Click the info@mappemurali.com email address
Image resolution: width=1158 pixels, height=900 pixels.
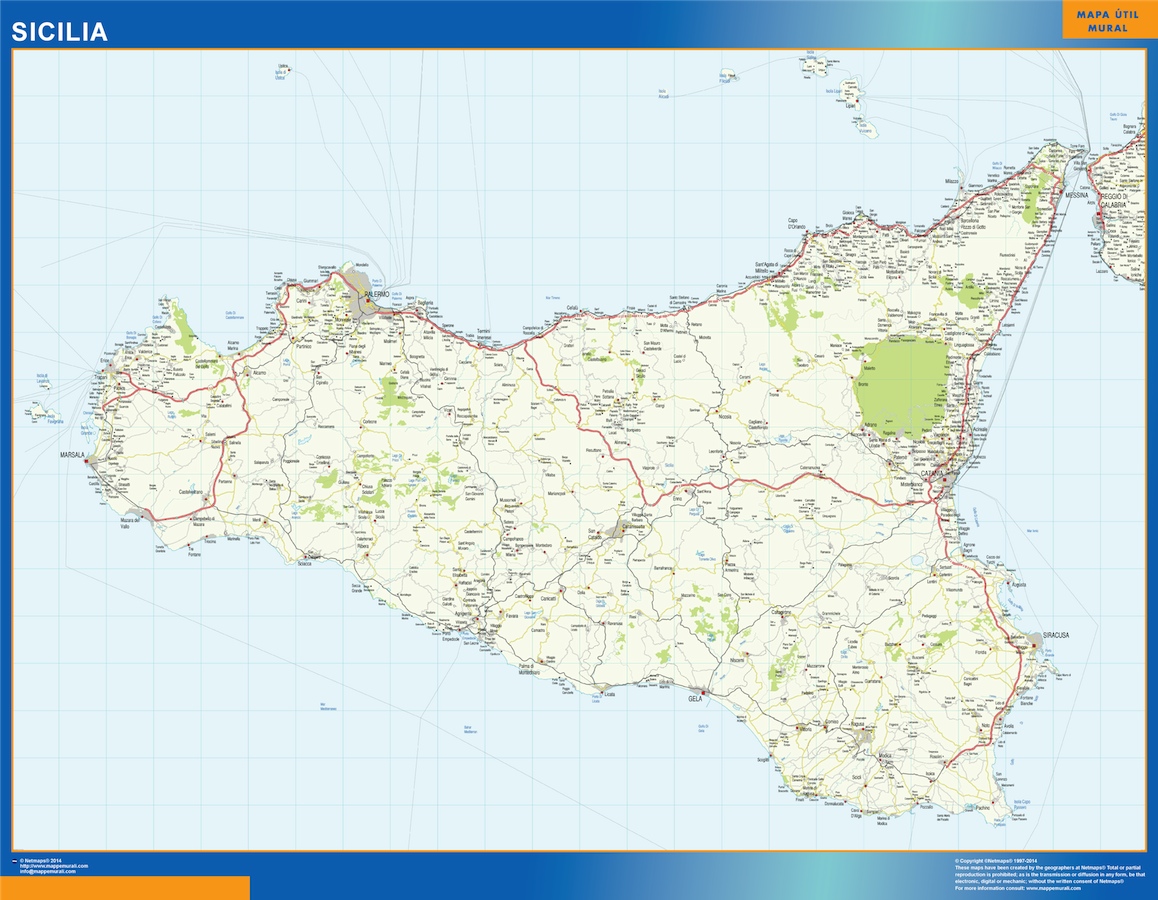47,871
